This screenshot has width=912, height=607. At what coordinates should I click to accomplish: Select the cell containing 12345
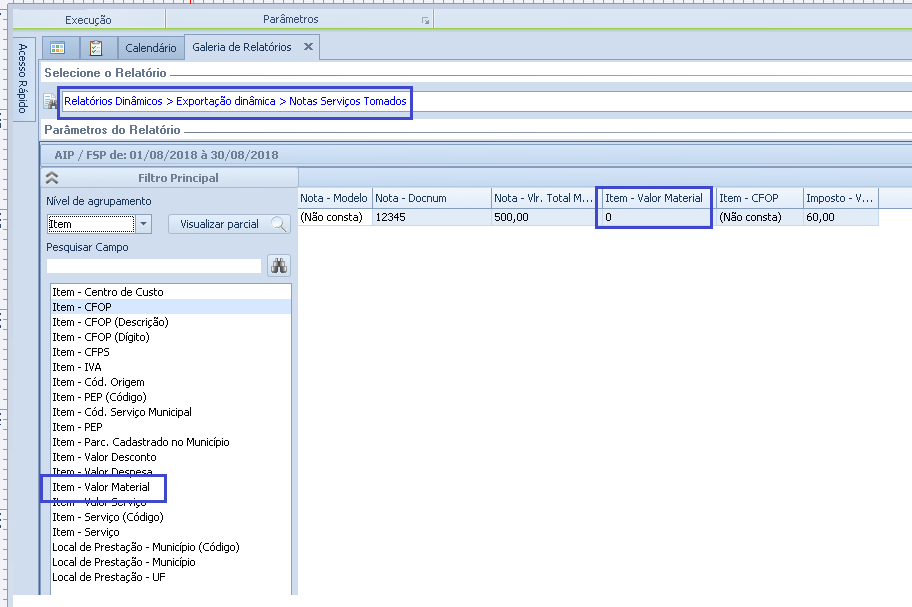point(430,217)
